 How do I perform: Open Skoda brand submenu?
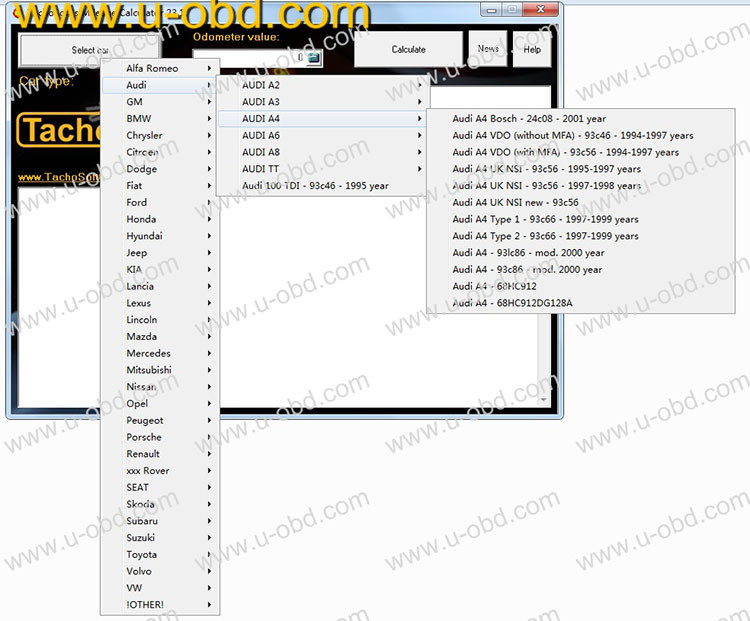[160, 504]
